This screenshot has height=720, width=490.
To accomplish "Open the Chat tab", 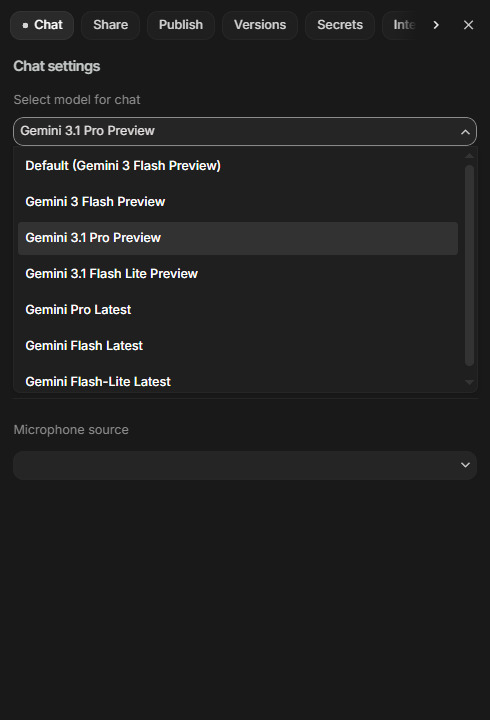I will pos(42,25).
